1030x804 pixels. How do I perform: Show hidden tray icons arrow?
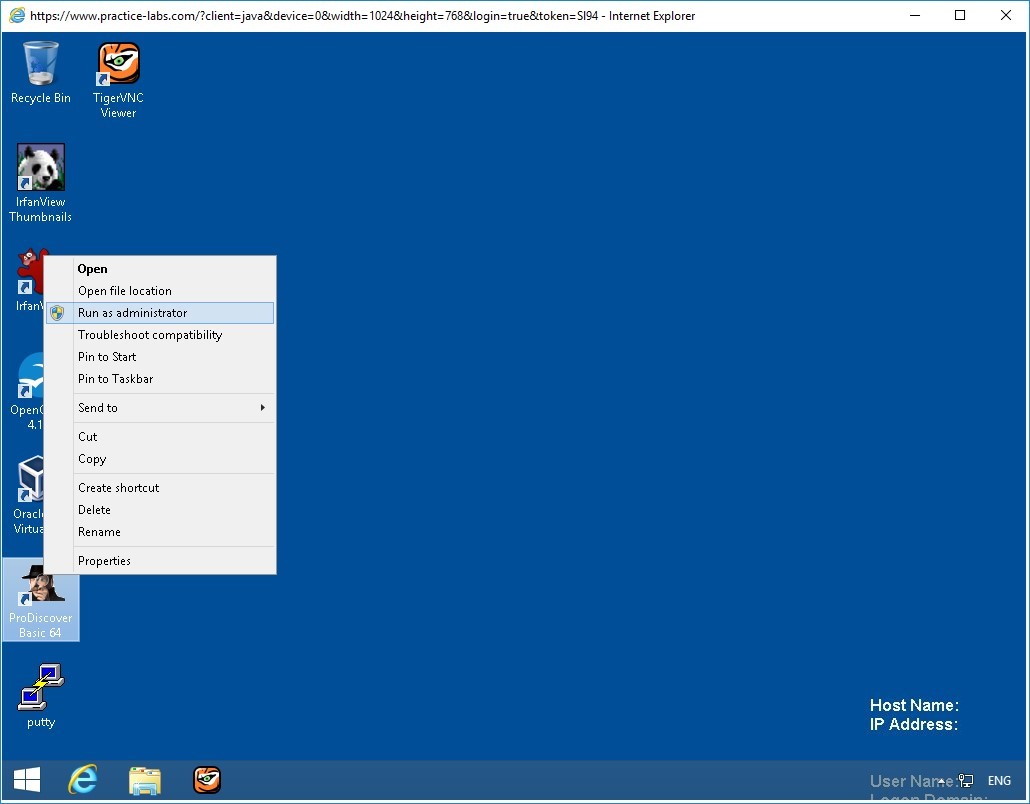[x=942, y=780]
